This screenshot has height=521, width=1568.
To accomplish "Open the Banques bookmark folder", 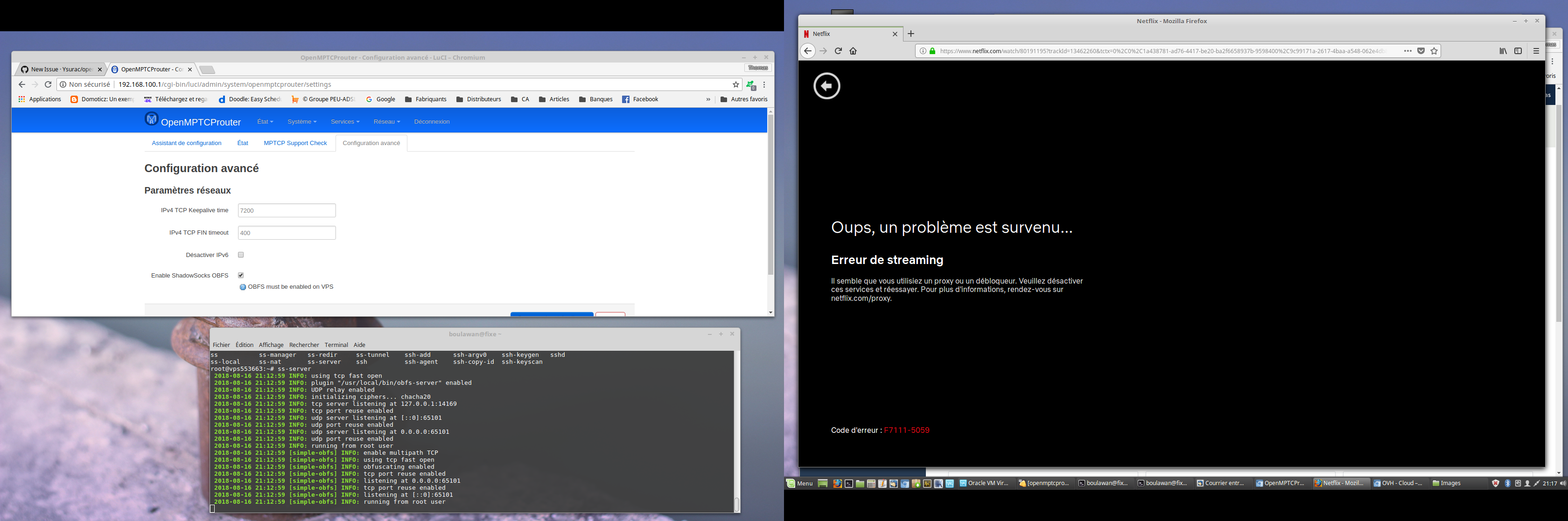I will pos(596,99).
